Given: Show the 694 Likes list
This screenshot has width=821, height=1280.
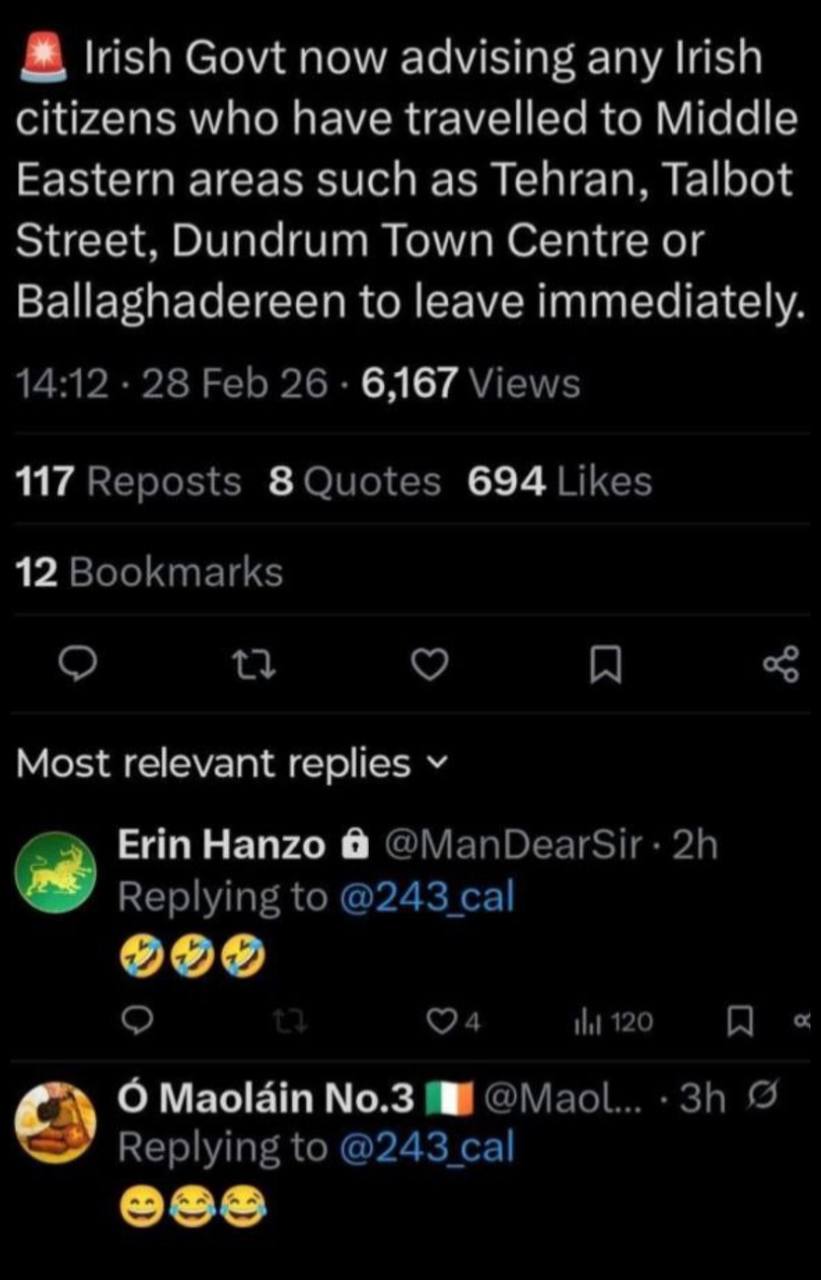Looking at the screenshot, I should (559, 482).
